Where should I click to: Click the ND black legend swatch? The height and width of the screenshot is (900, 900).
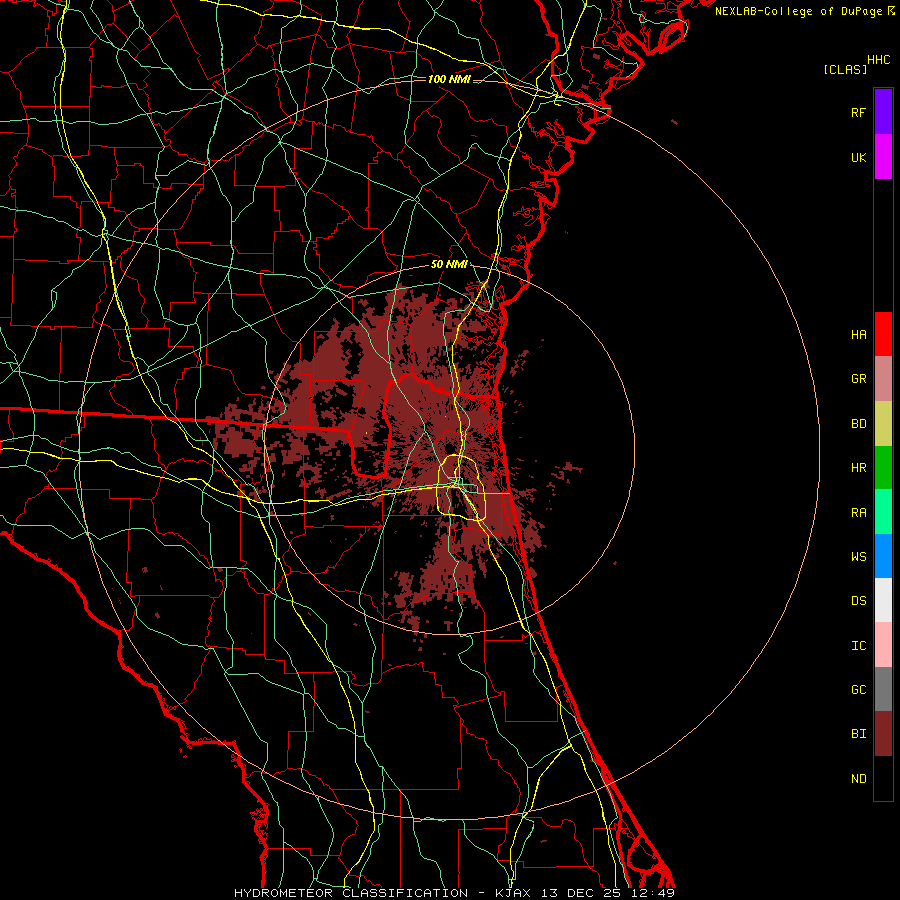point(883,778)
